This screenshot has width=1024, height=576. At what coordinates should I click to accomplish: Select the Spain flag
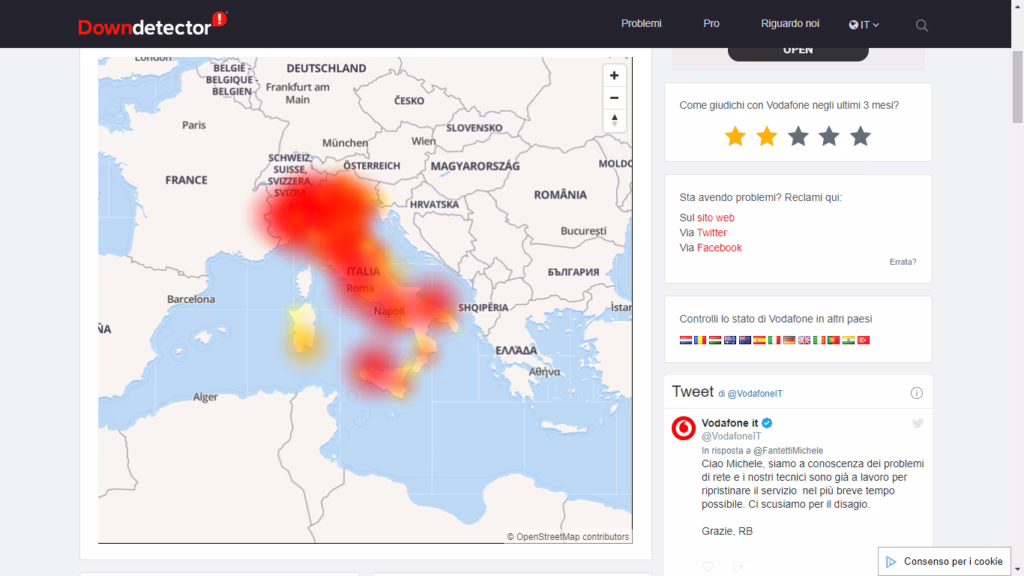760,340
